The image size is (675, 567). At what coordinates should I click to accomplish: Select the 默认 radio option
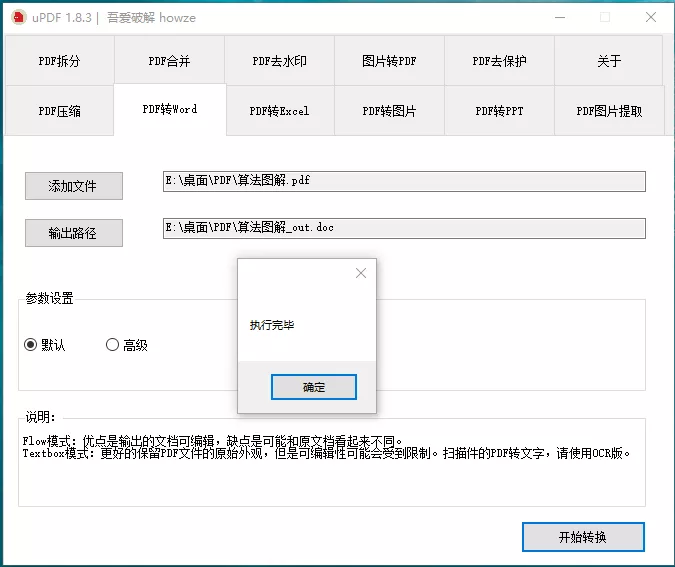click(x=44, y=345)
